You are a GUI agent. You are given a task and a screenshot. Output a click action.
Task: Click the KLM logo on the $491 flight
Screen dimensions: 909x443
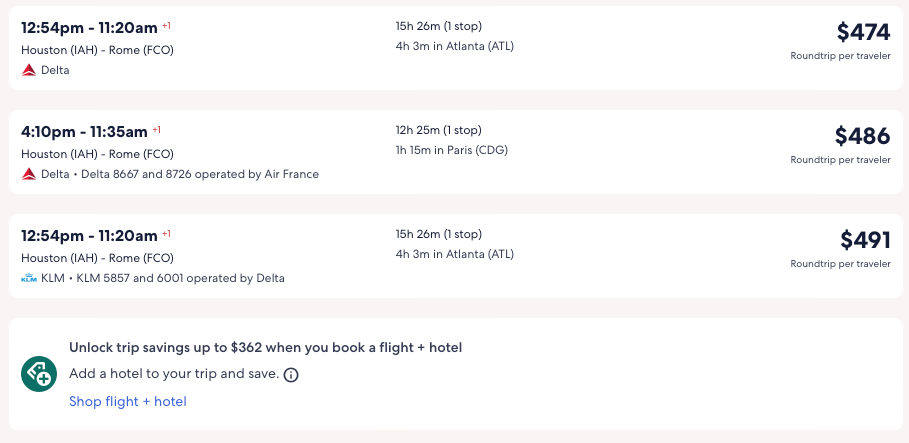[x=29, y=278]
